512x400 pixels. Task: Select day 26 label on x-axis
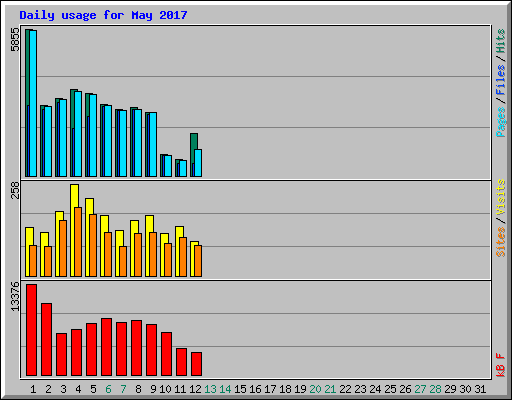click(x=405, y=389)
